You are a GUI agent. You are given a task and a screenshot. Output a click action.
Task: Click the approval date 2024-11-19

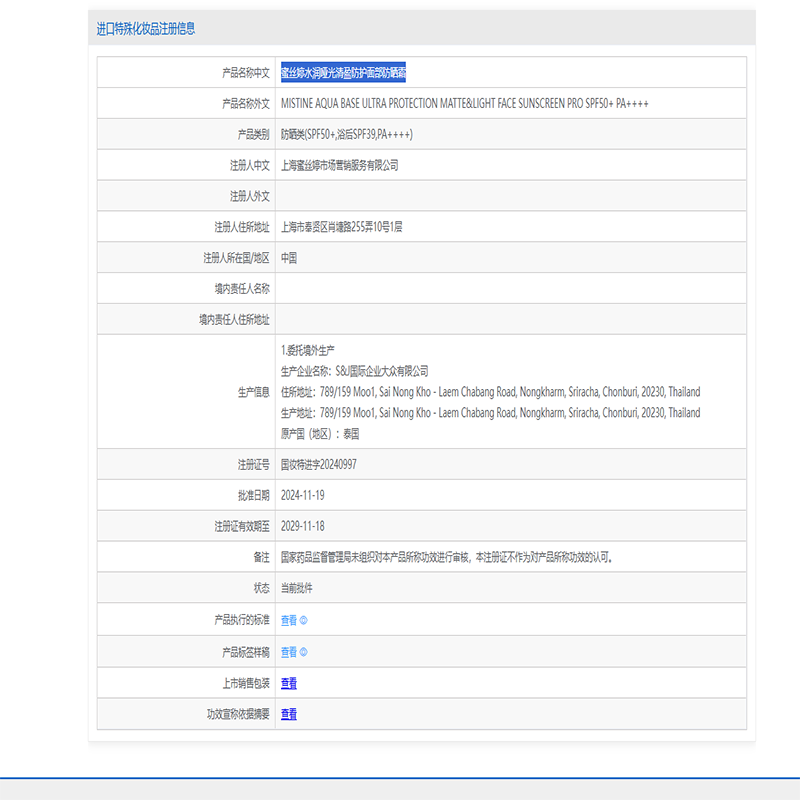point(302,496)
